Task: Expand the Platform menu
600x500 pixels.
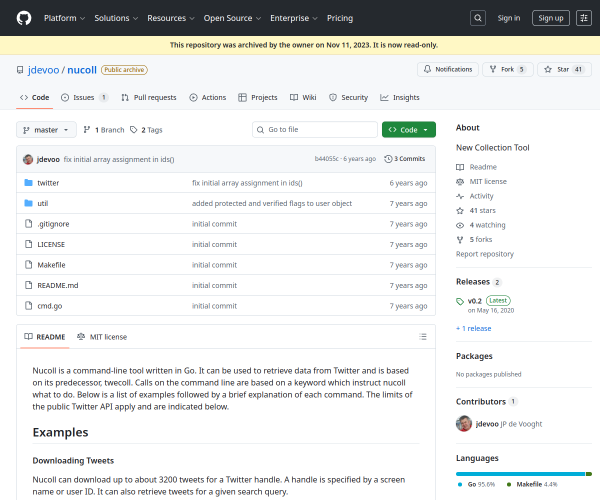Action: click(64, 18)
